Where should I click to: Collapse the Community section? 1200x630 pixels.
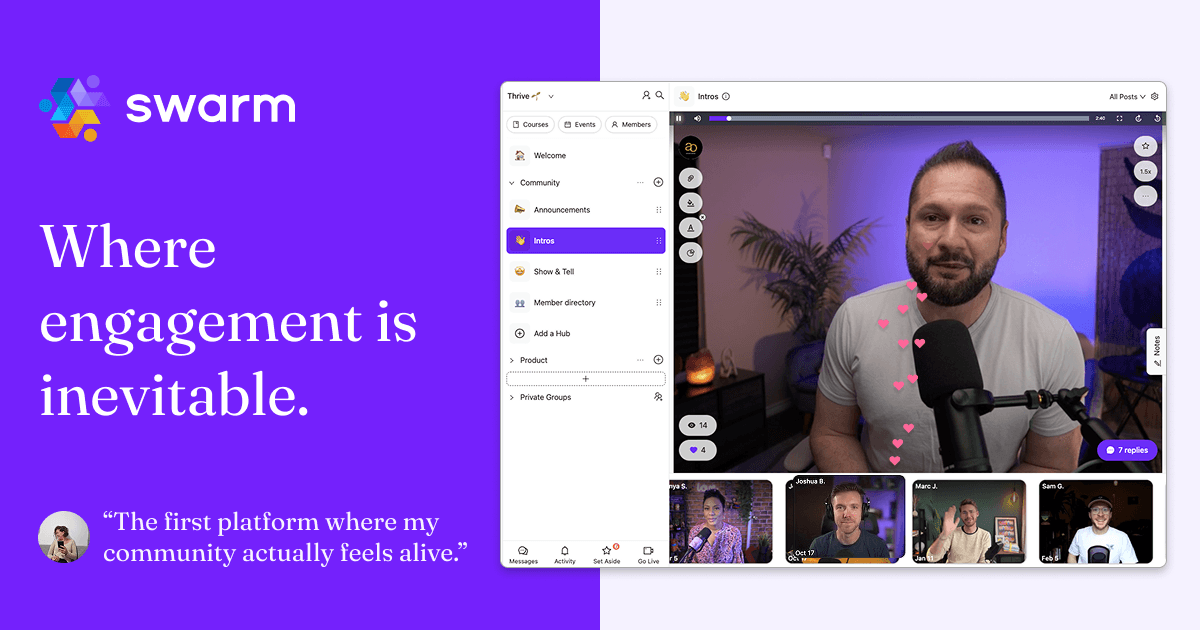(512, 183)
